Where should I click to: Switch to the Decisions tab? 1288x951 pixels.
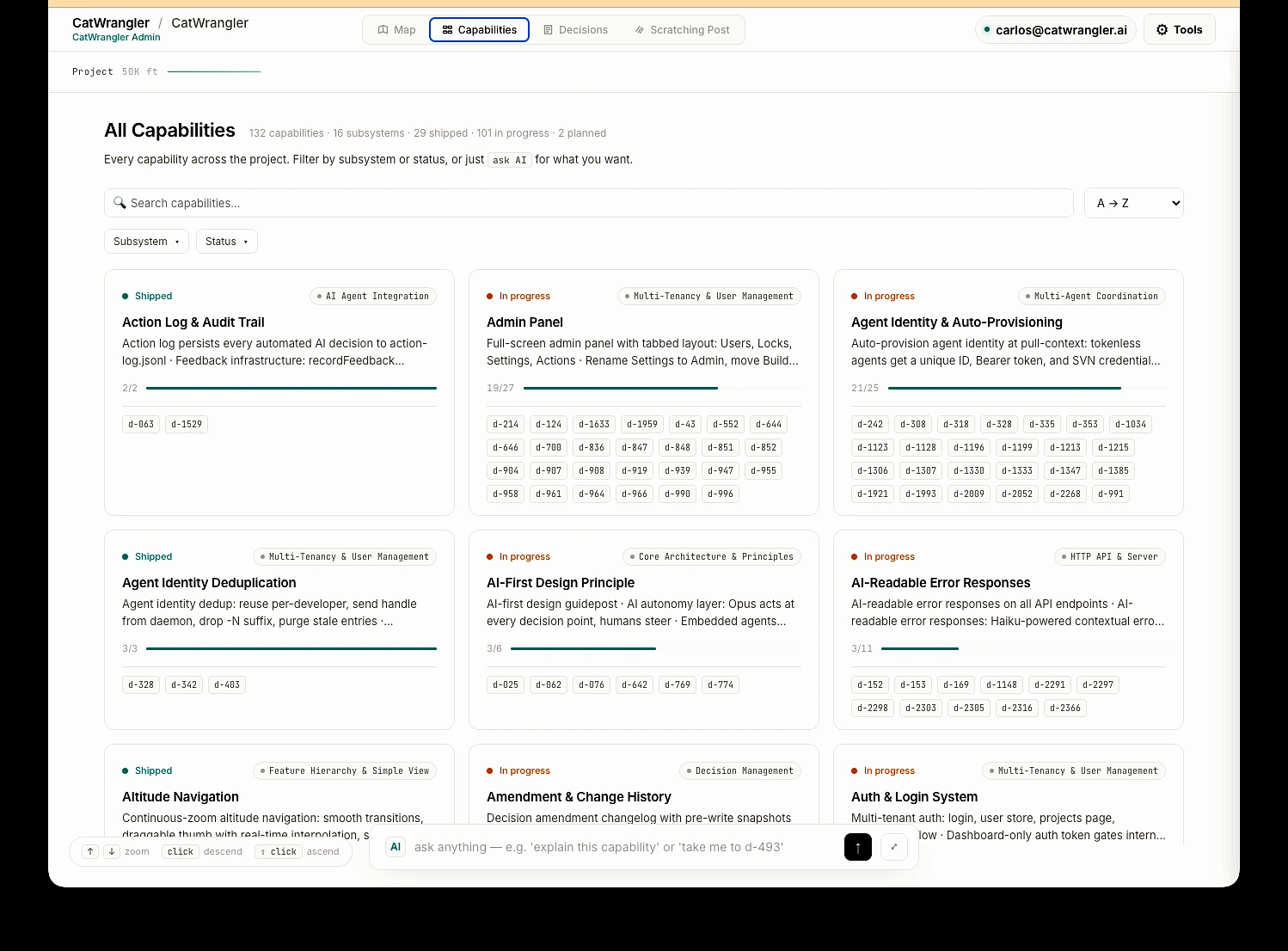coord(575,30)
